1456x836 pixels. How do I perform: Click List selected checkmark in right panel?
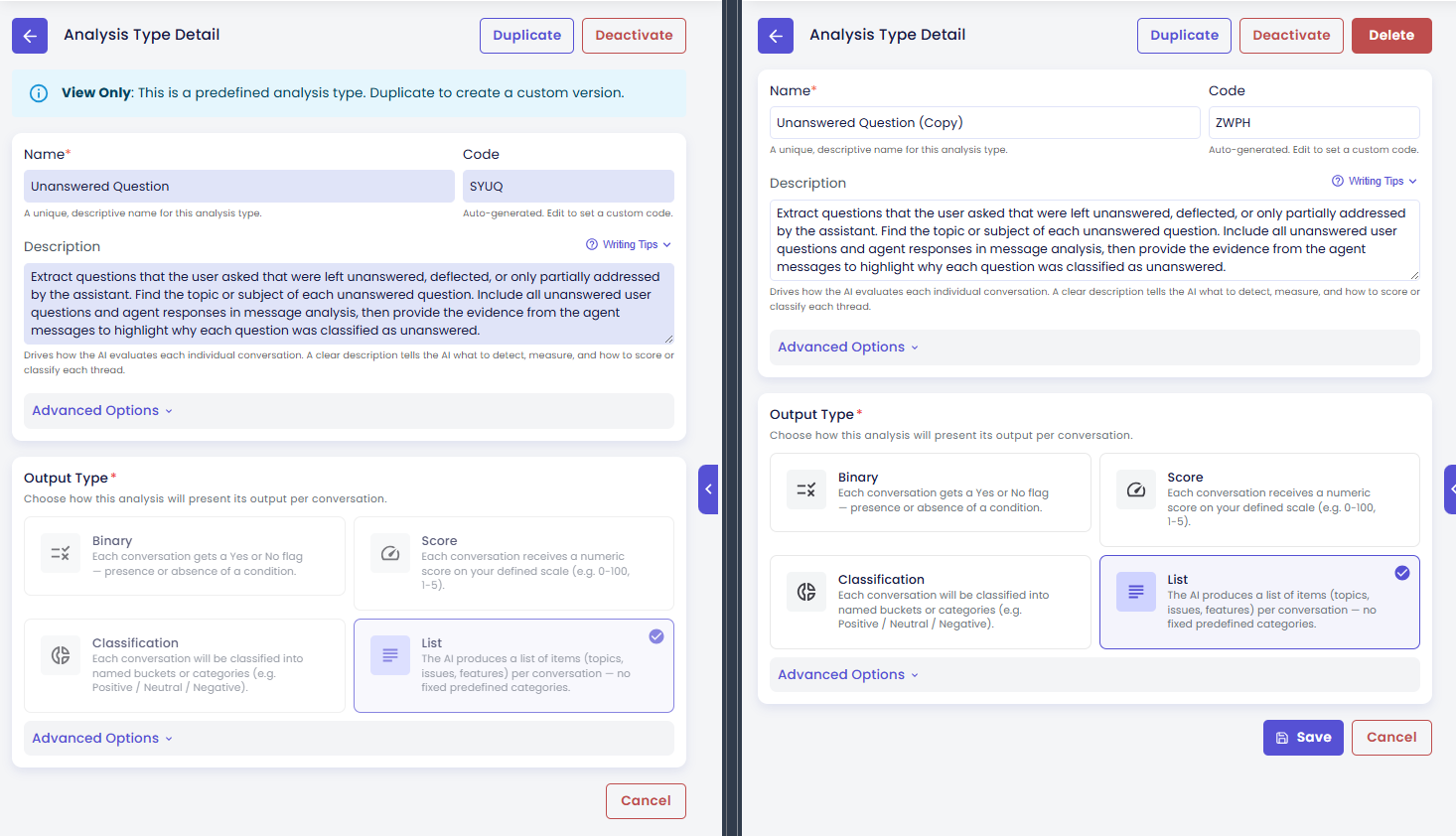point(1402,573)
